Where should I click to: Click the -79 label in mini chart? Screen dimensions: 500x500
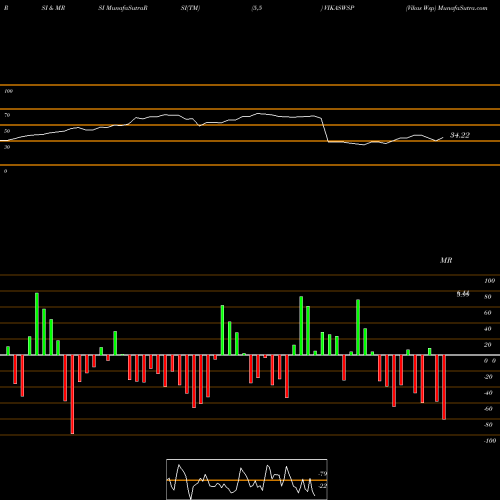pyautogui.click(x=322, y=474)
